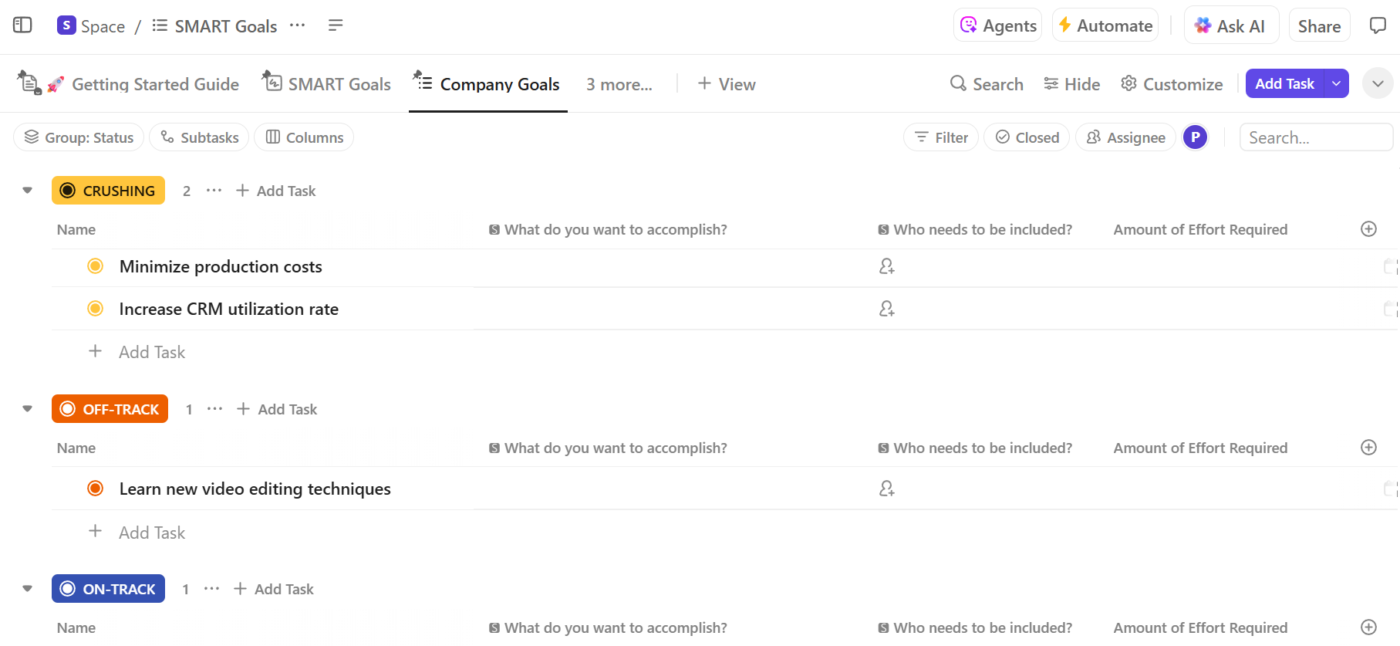Add Task next to the CRUSHING header
Viewport: 1400px width, 646px height.
pyautogui.click(x=276, y=191)
